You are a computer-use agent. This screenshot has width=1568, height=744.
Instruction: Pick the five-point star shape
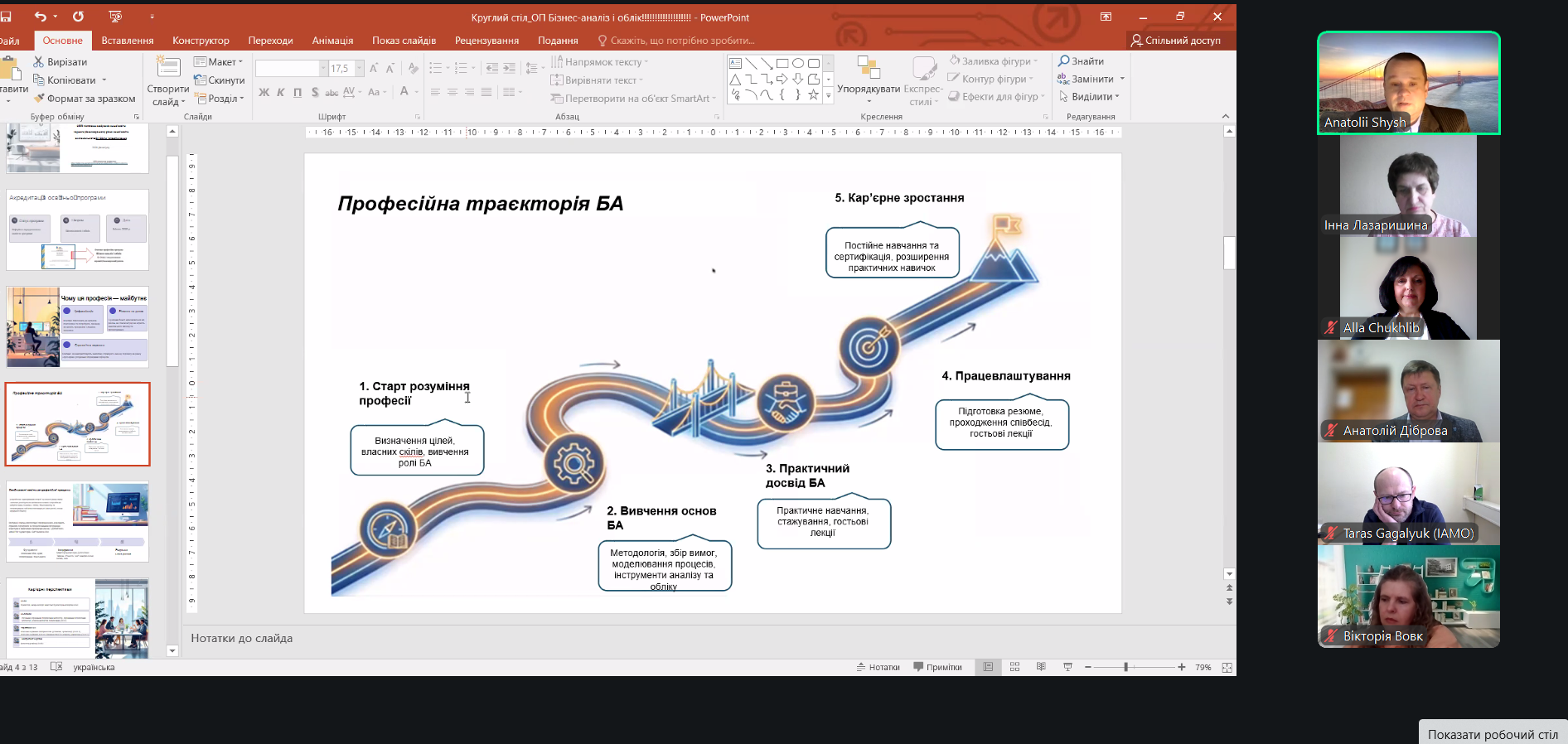click(x=813, y=95)
